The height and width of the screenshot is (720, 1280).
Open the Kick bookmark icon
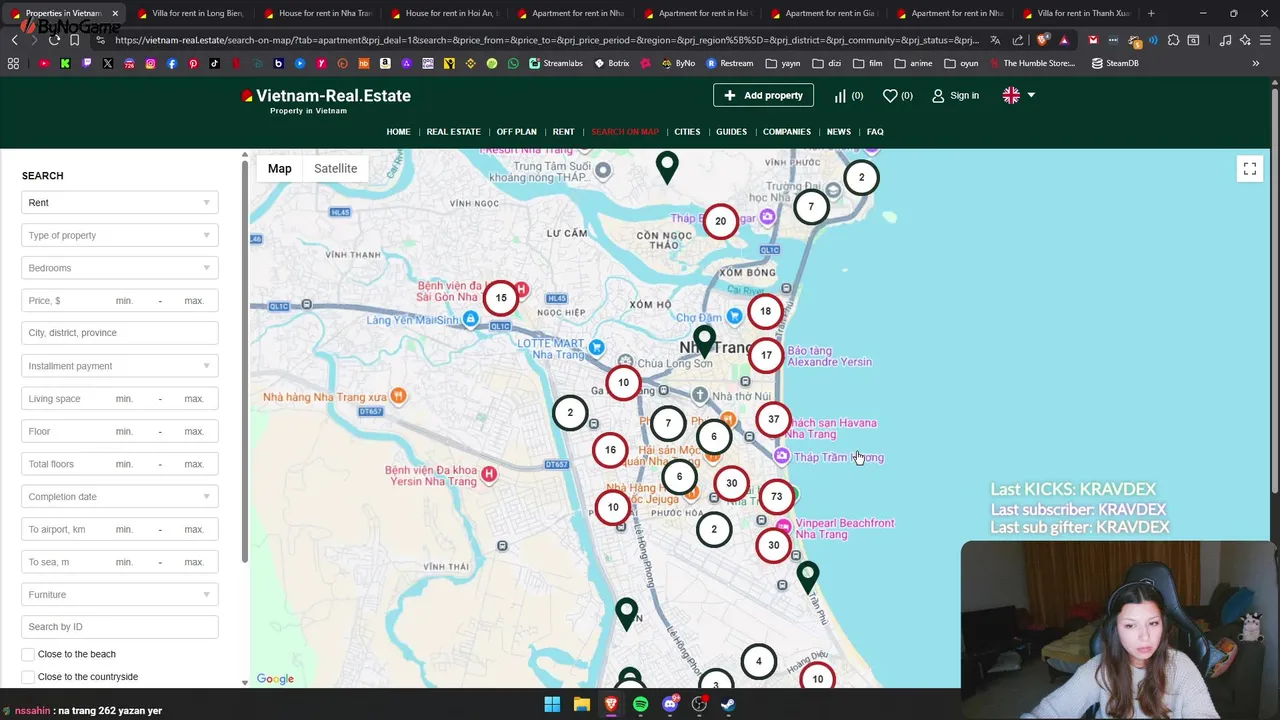click(x=65, y=63)
